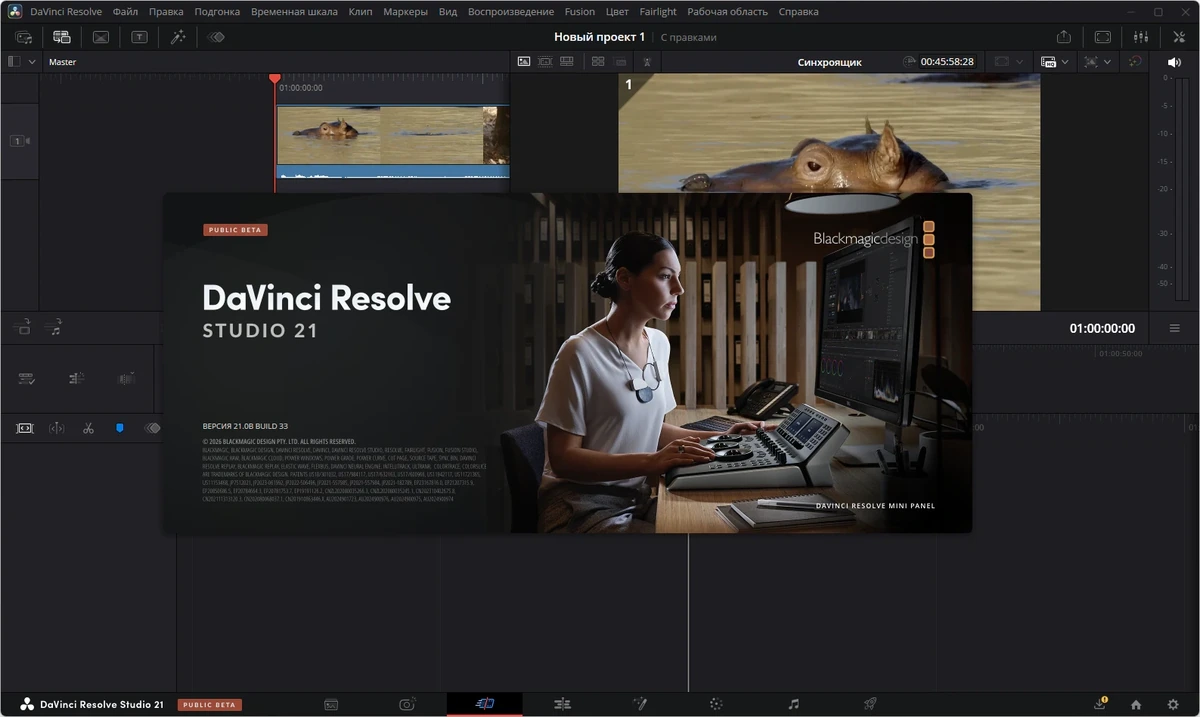Open the Media Pool panel icon

23,37
